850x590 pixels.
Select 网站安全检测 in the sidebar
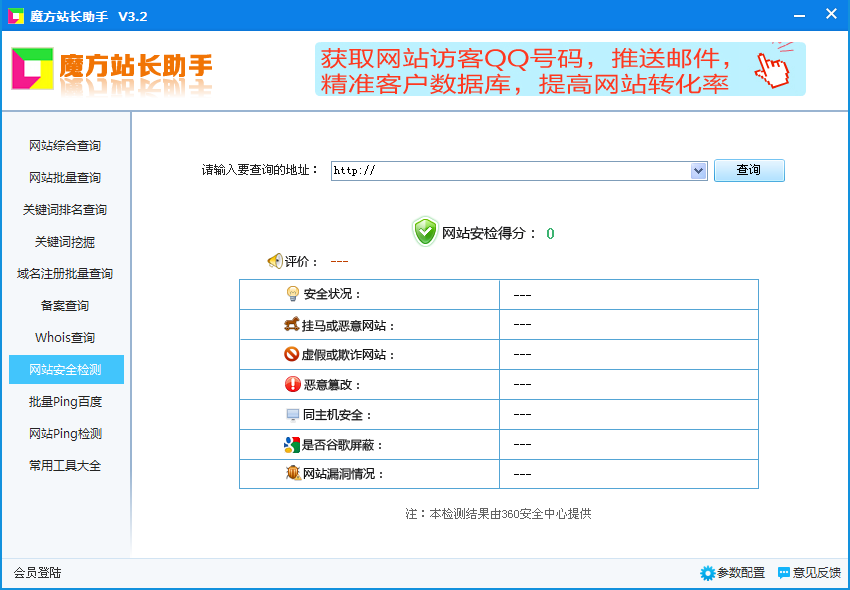pyautogui.click(x=66, y=369)
